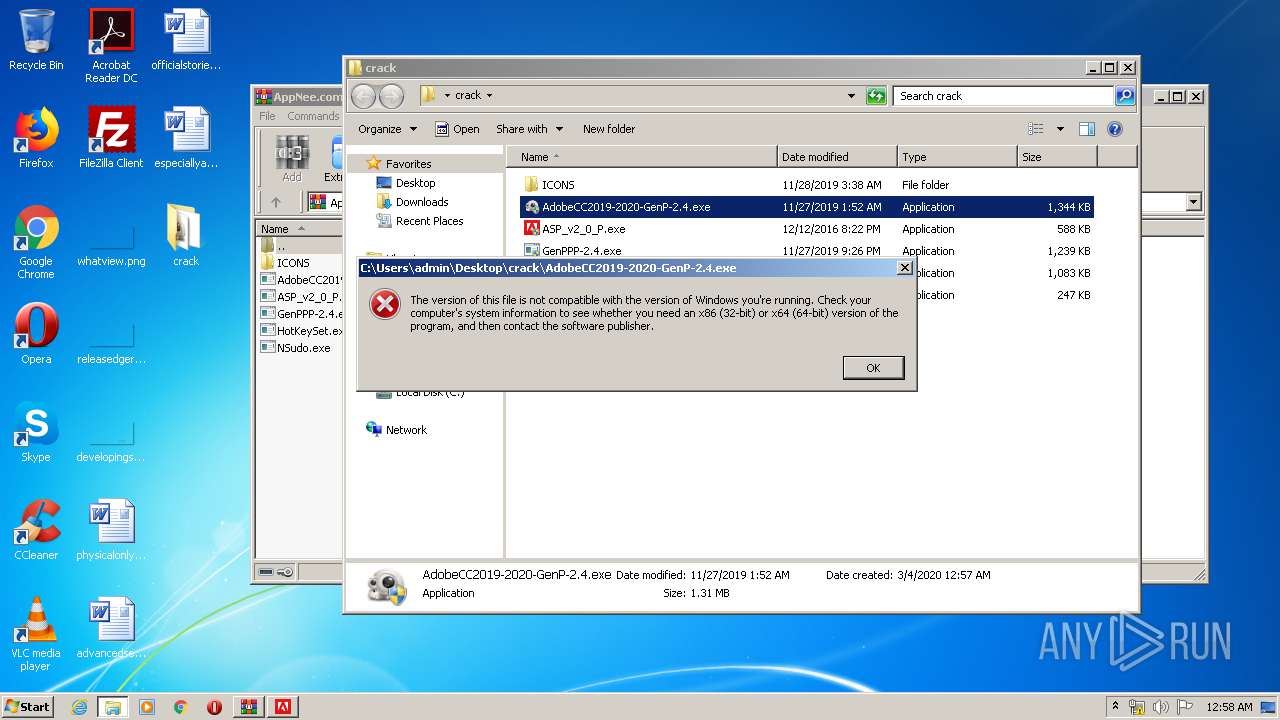Viewport: 1280px width, 720px height.
Task: Click Action Center flag tray icon
Action: (x=1184, y=707)
